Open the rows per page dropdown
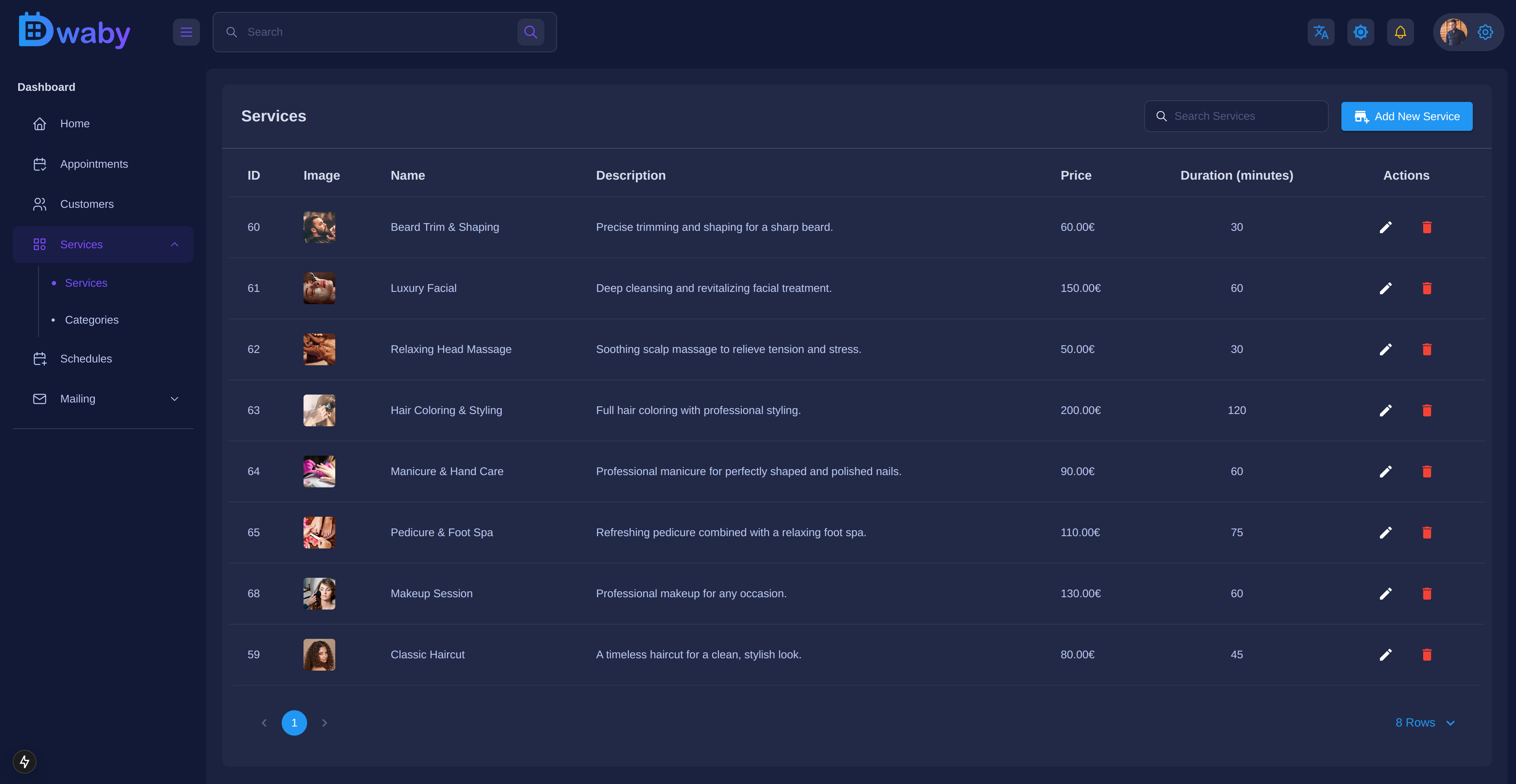 coord(1424,722)
